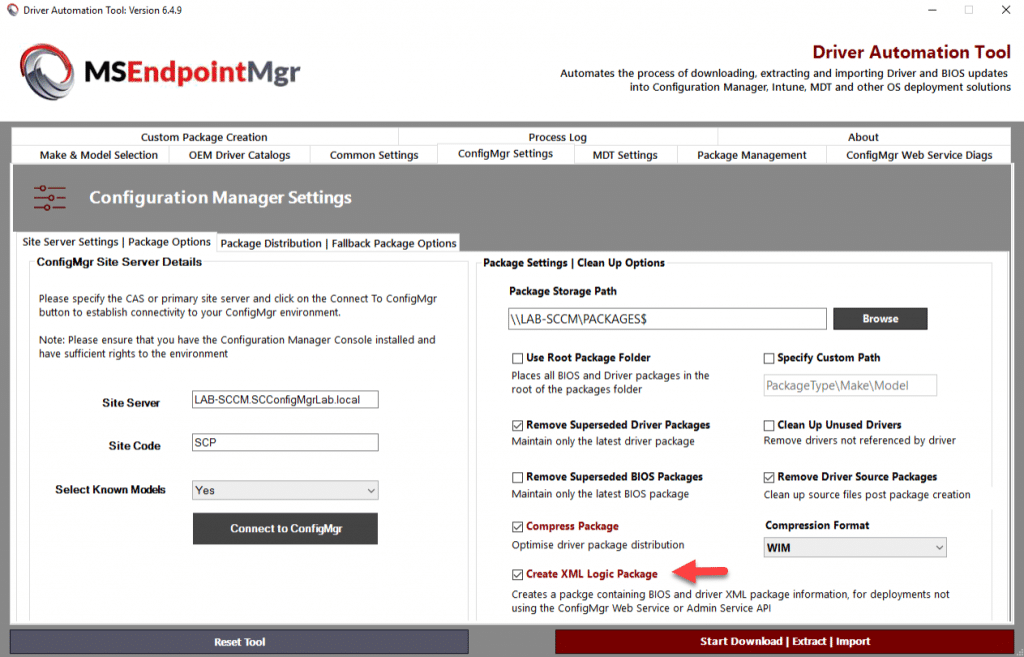
Task: Click the settings sliders icon in header
Action: point(50,197)
